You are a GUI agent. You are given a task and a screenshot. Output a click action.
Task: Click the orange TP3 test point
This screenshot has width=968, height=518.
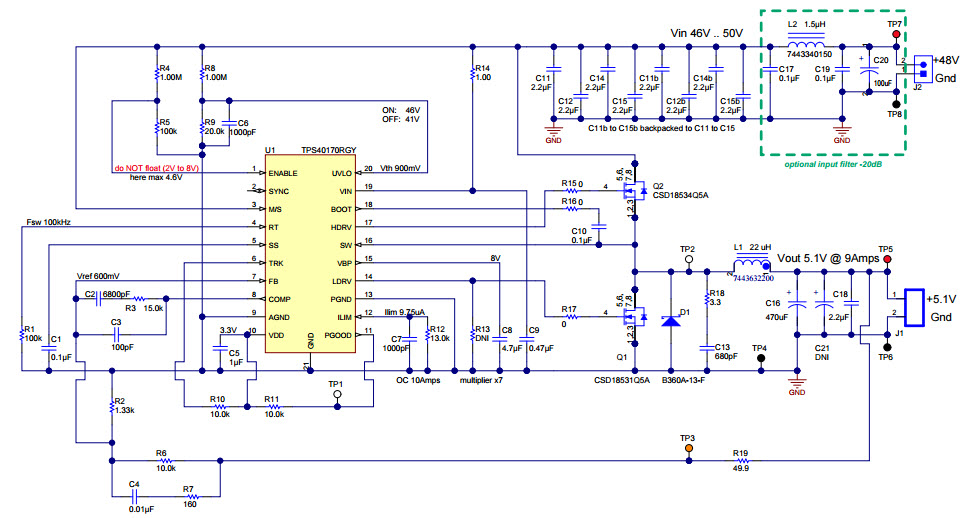pyautogui.click(x=688, y=449)
